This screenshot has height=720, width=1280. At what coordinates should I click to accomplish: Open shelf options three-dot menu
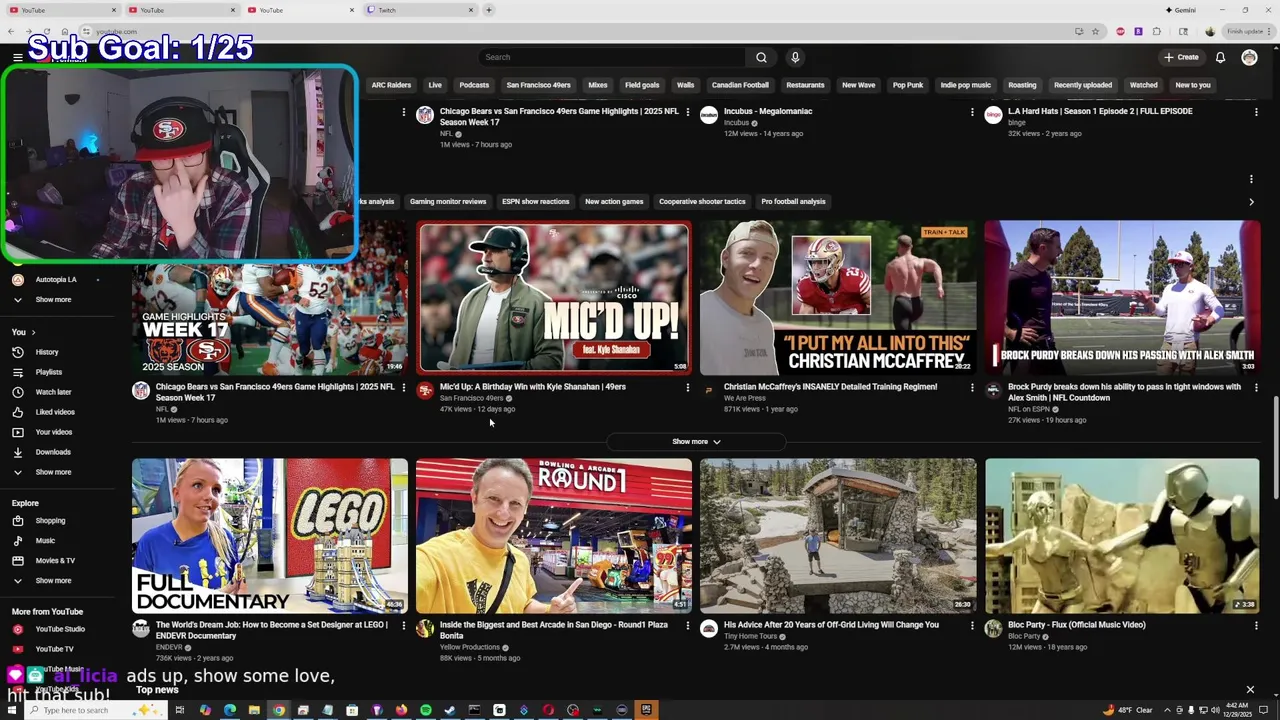point(1251,180)
